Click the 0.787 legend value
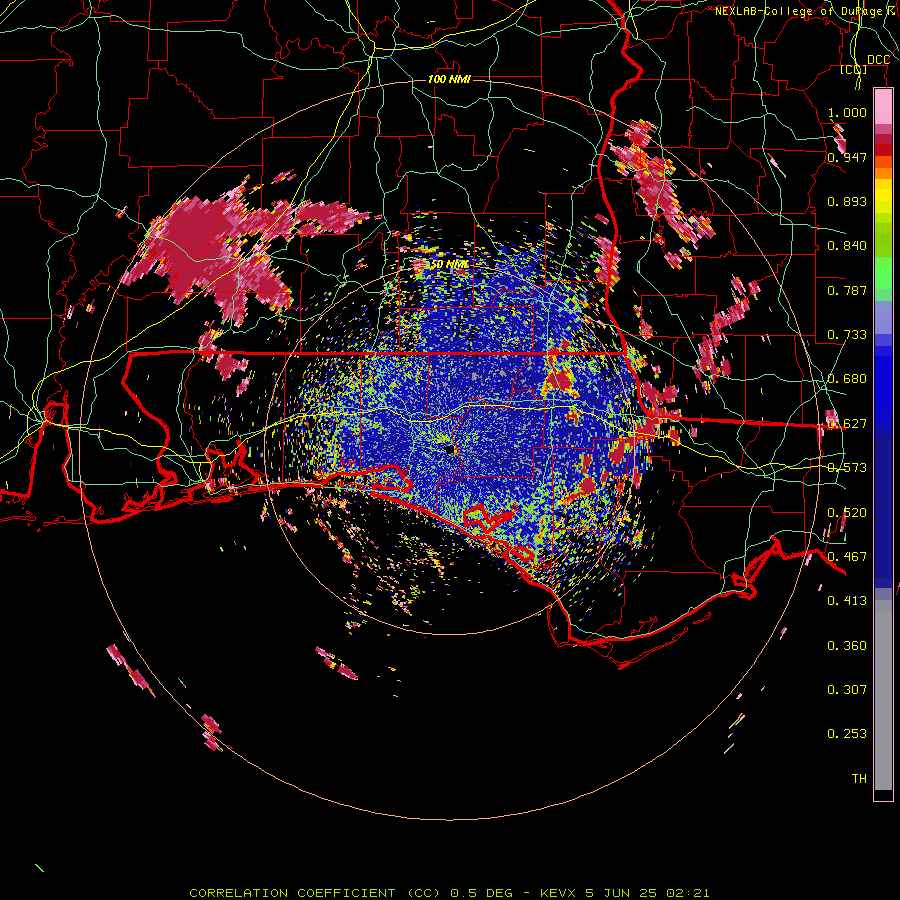This screenshot has height=900, width=900. tap(847, 290)
